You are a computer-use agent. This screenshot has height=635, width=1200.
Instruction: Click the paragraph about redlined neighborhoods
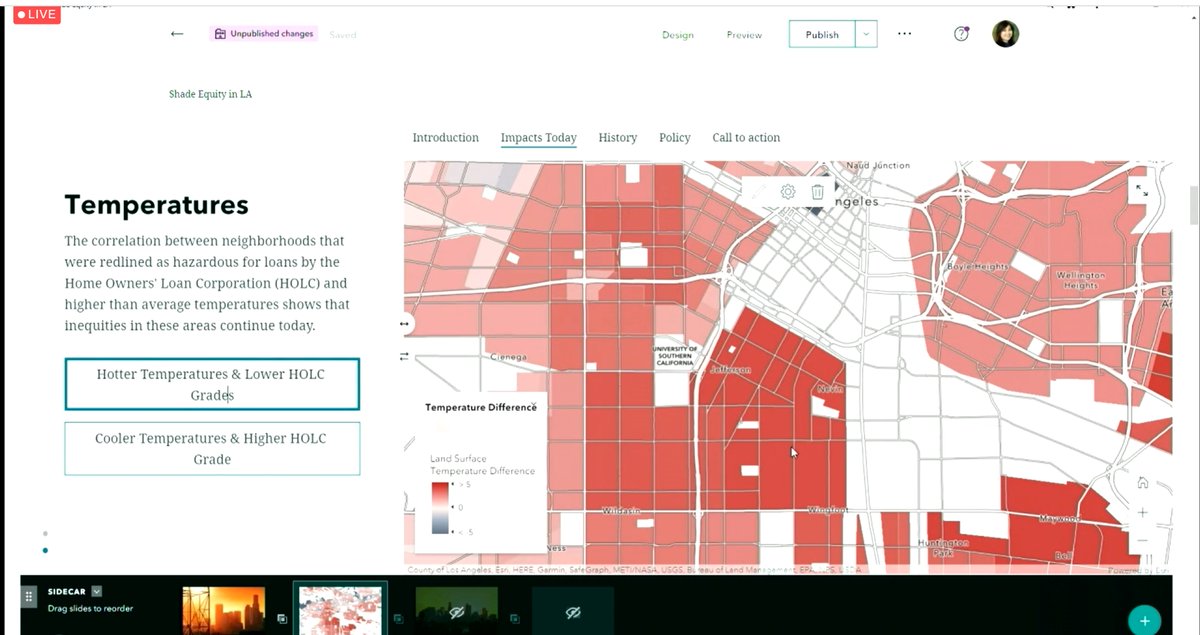tap(207, 283)
